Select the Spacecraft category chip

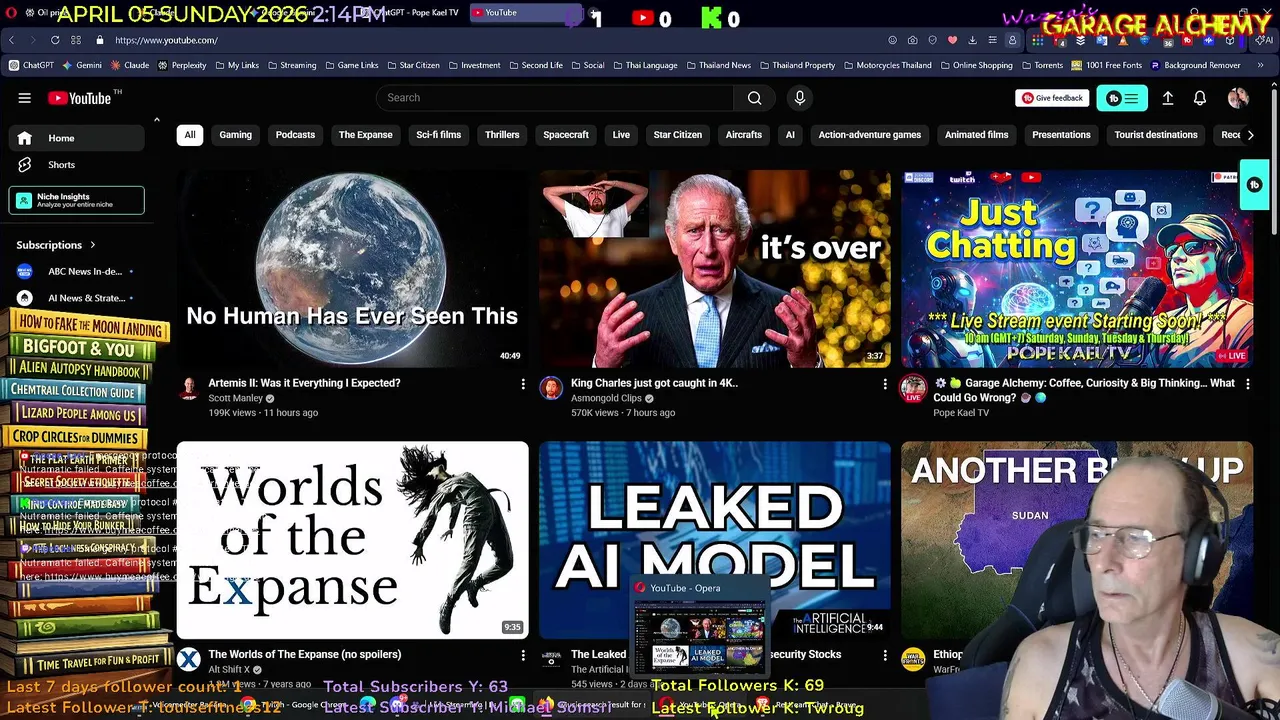tap(566, 135)
